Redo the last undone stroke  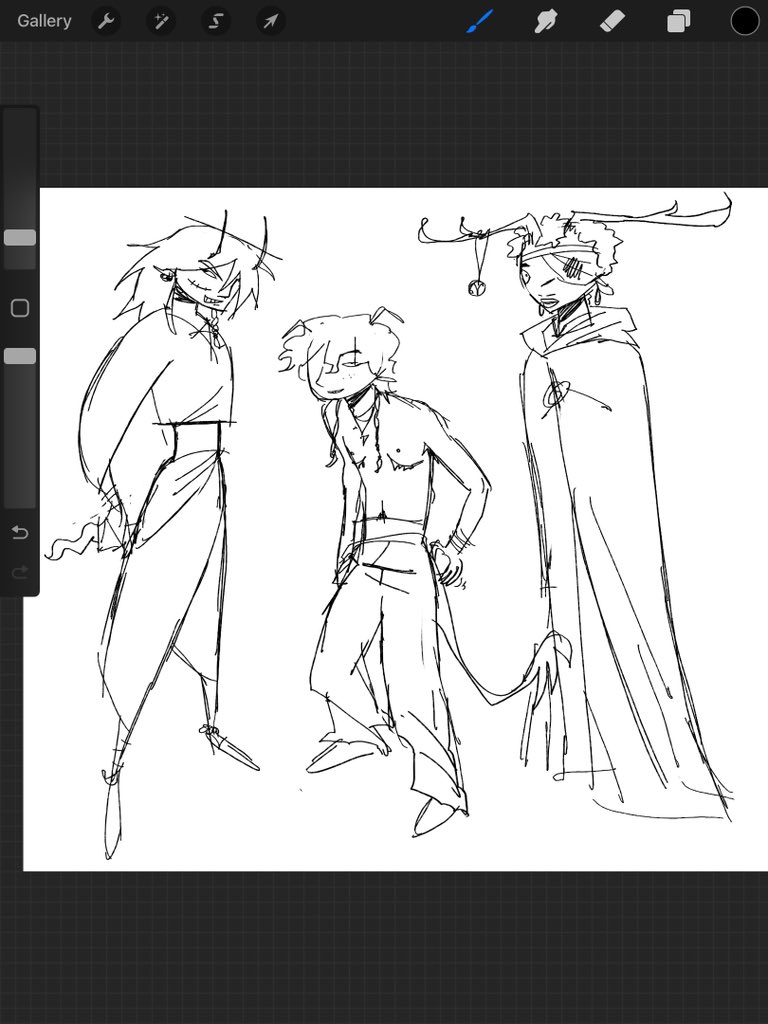pyautogui.click(x=20, y=573)
